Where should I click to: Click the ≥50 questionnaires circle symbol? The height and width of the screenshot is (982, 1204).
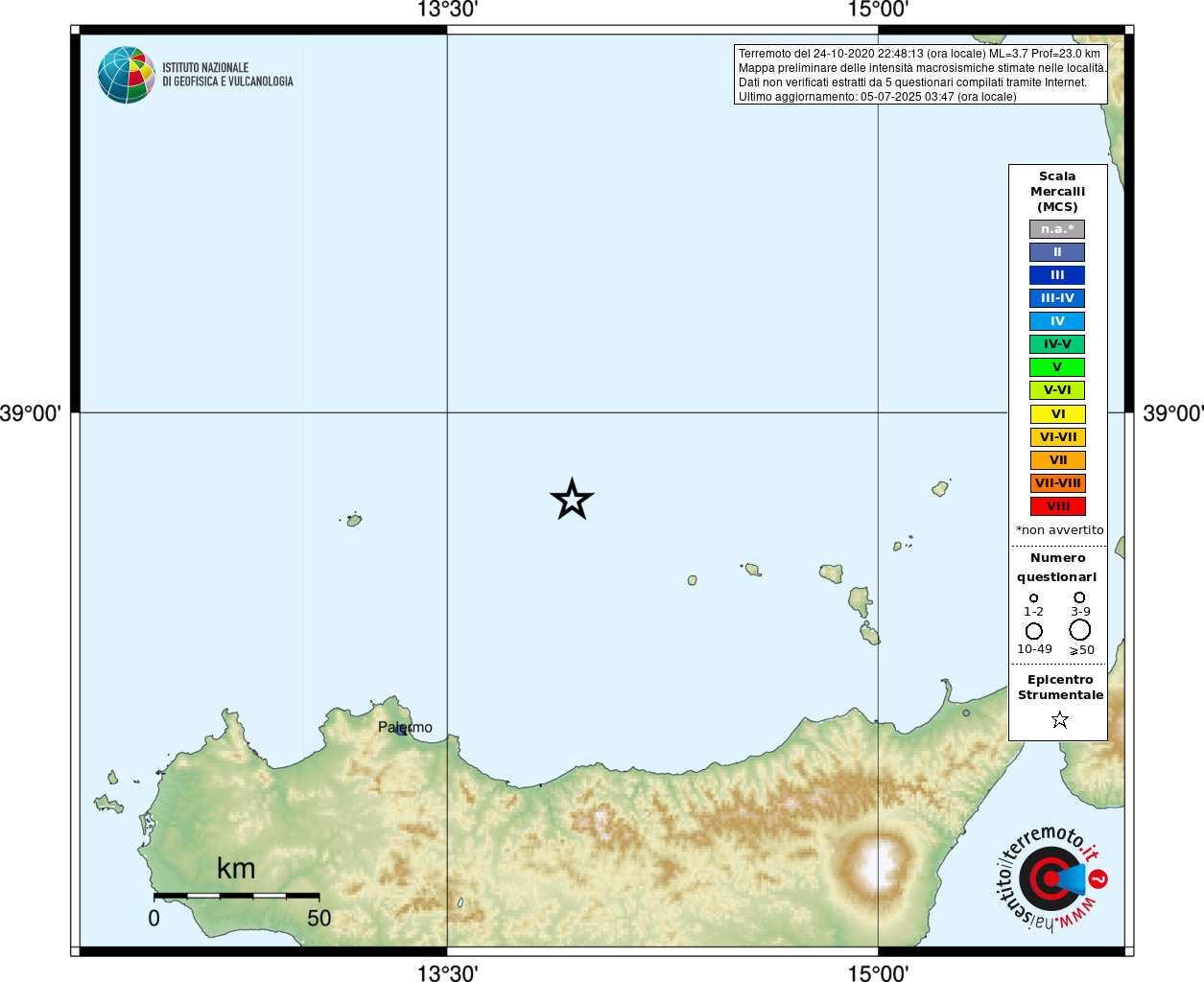[1080, 630]
